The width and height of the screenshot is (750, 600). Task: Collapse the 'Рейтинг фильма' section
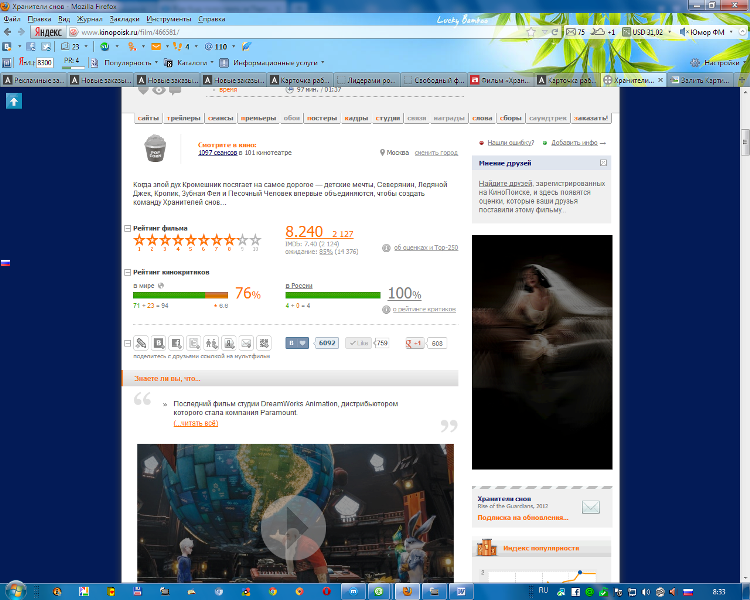pos(128,228)
